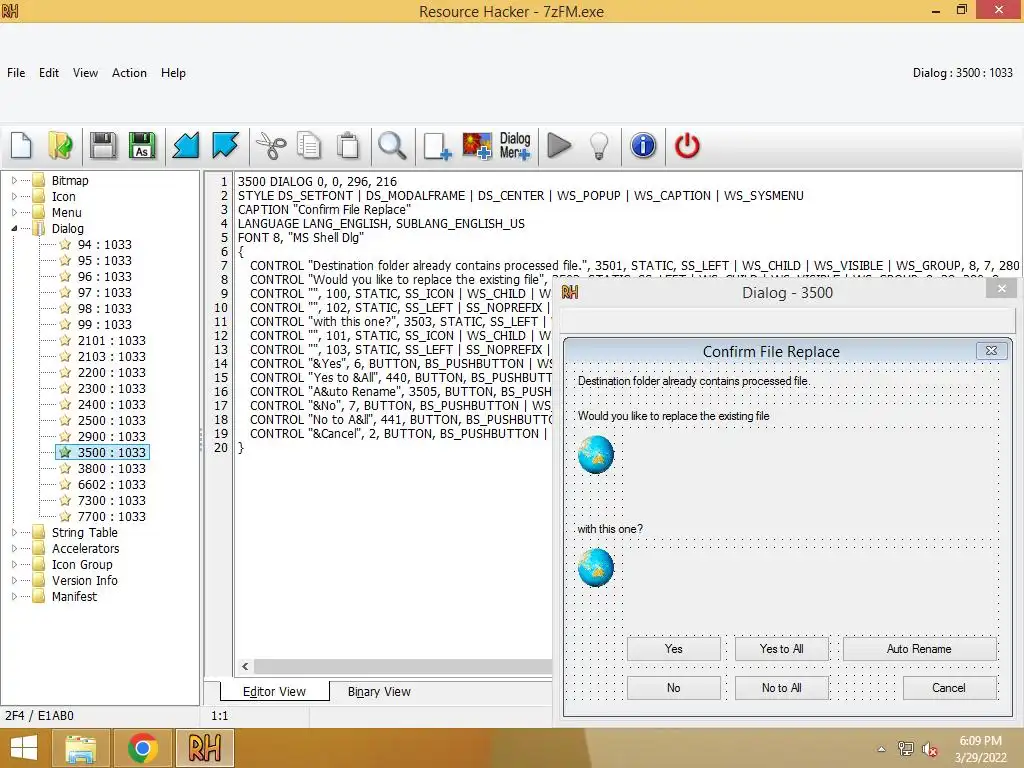1024x768 pixels.
Task: Click the green Save As icon
Action: pos(142,145)
